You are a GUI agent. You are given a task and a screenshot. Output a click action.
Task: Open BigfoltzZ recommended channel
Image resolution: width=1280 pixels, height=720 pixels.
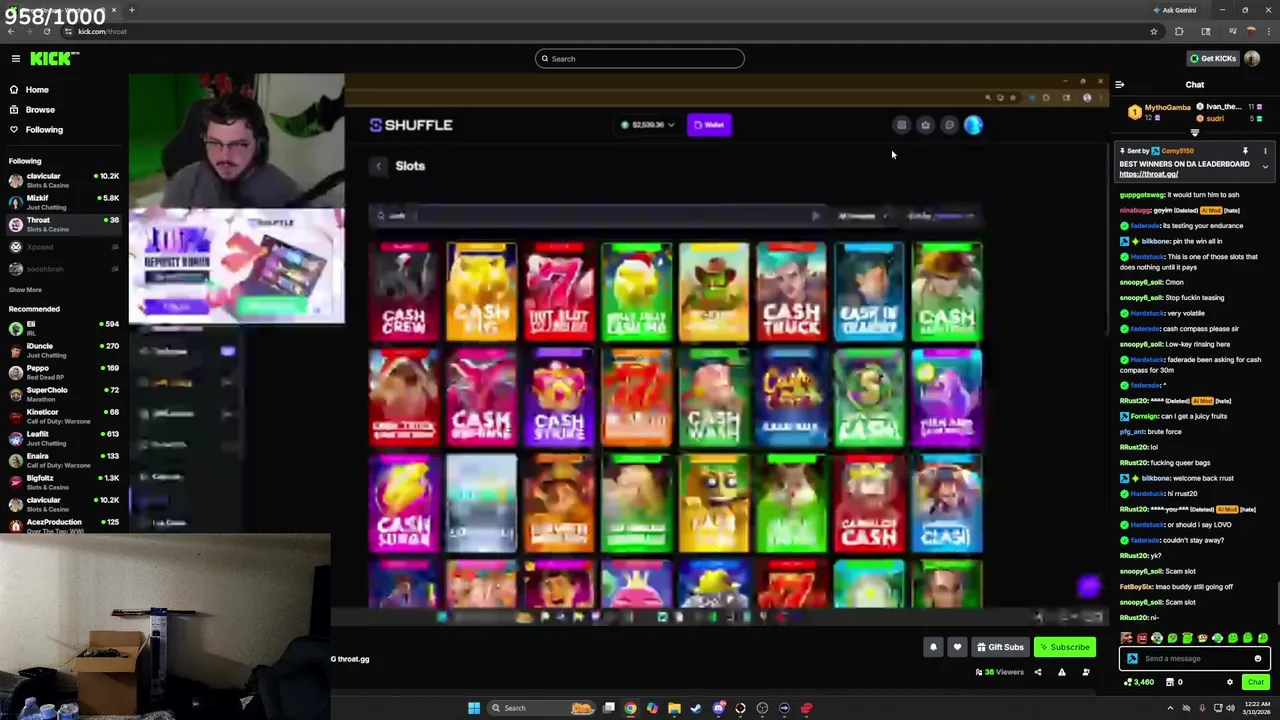pyautogui.click(x=64, y=482)
